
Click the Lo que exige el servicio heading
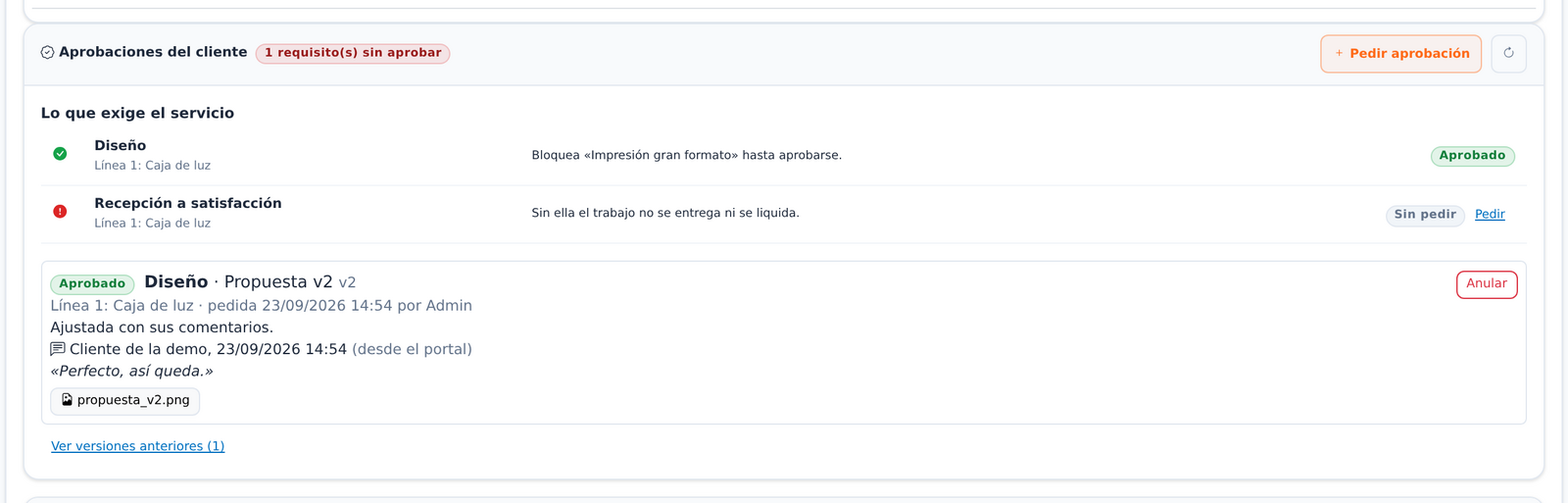click(137, 114)
